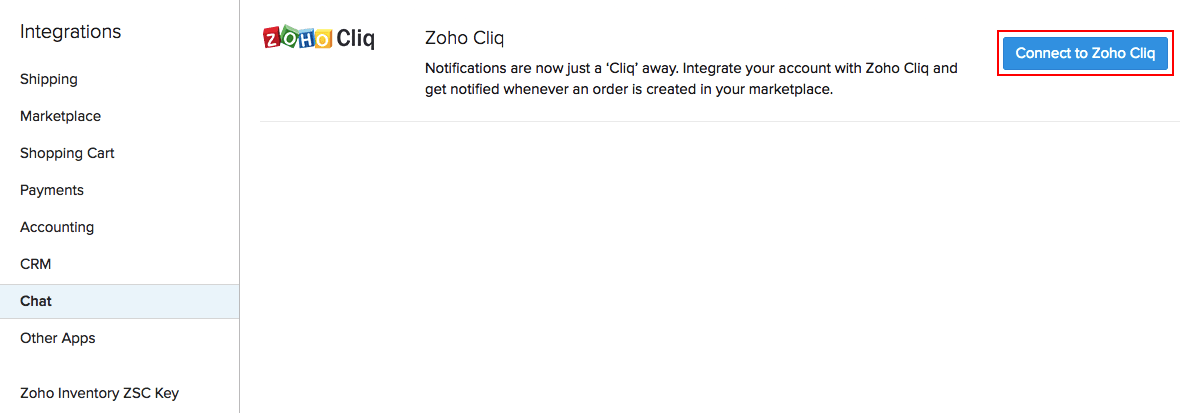Open Other Apps integrations
Viewport: 1180px width, 413px height.
[x=58, y=338]
